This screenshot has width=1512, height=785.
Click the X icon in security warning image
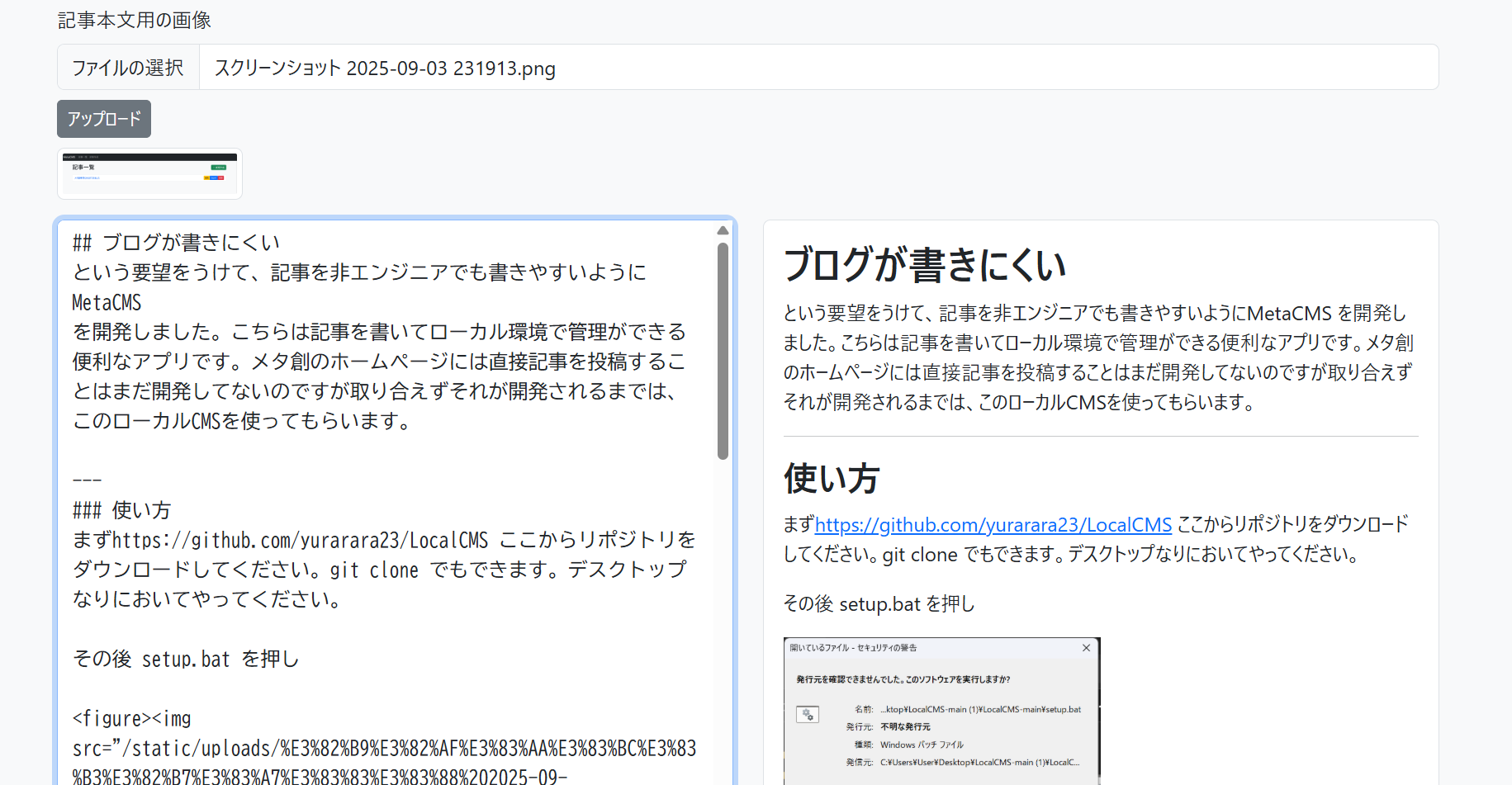[1086, 648]
